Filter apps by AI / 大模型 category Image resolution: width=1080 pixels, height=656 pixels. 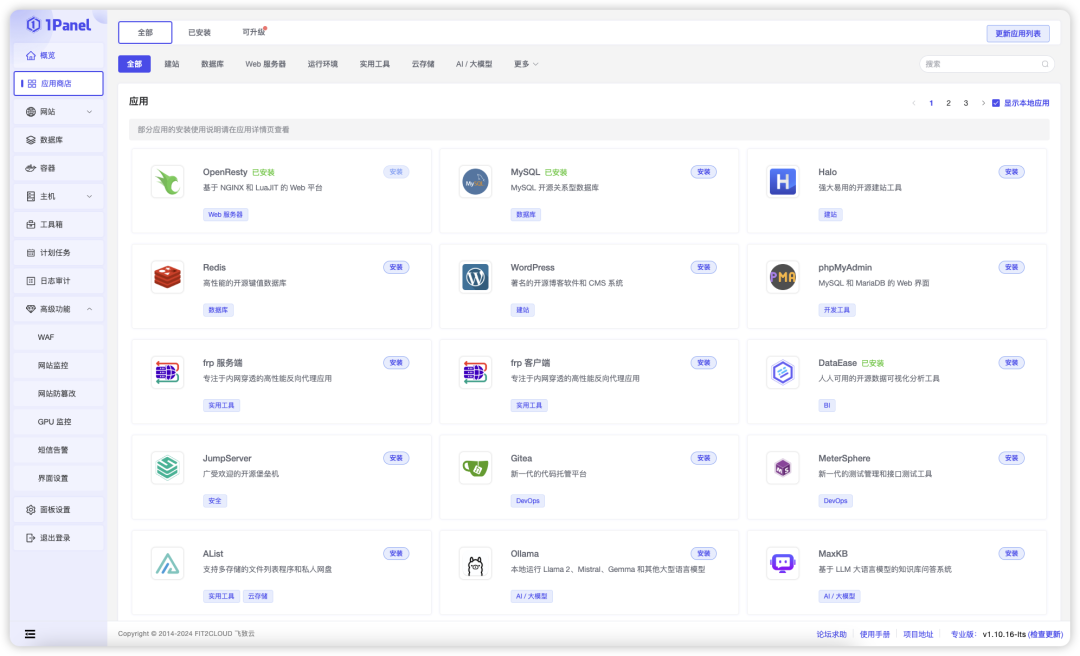pyautogui.click(x=474, y=64)
